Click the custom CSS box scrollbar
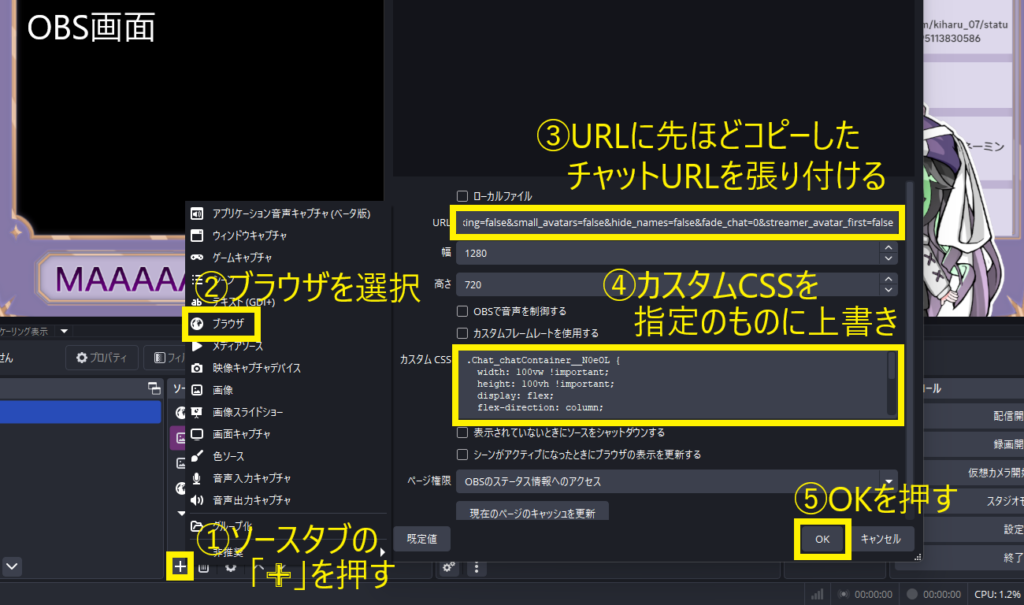Image resolution: width=1024 pixels, height=605 pixels. 892,384
